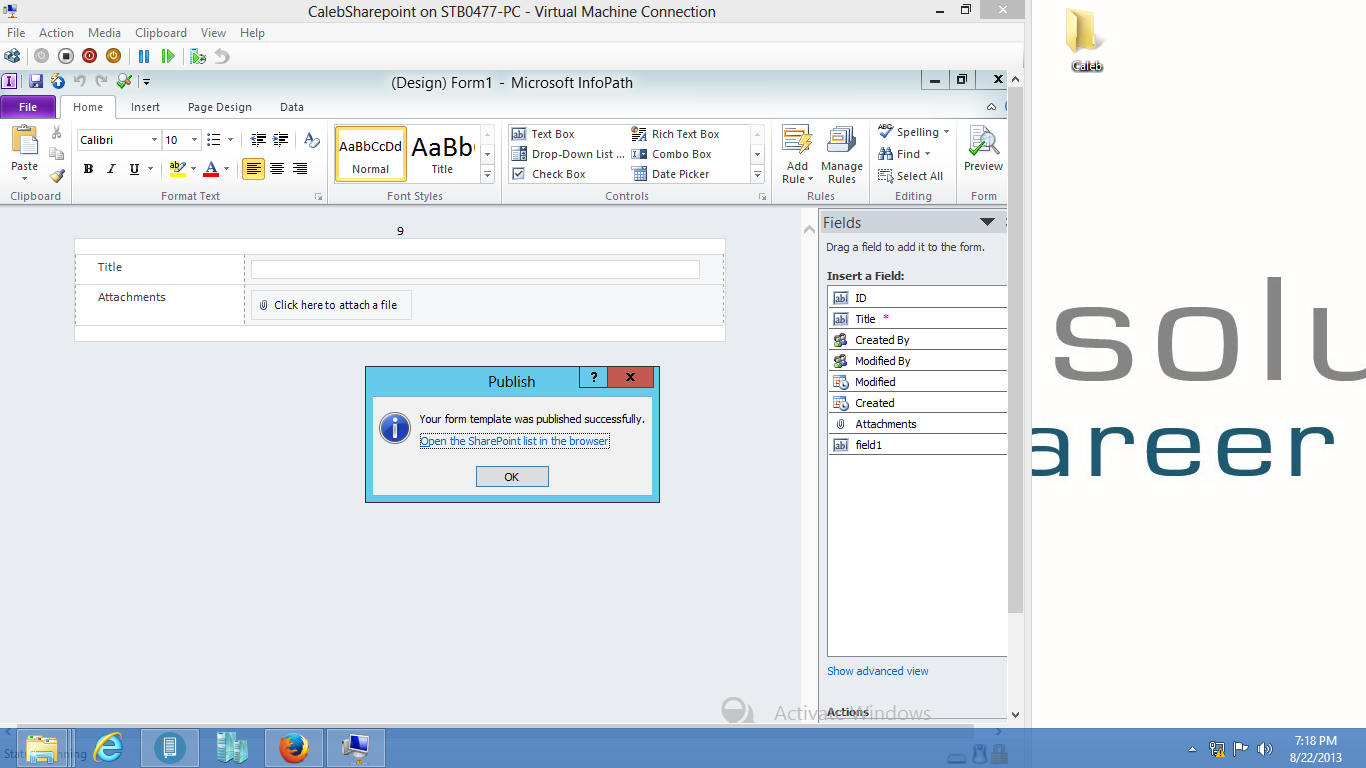The height and width of the screenshot is (768, 1366).
Task: Toggle Center alignment
Action: 277,169
